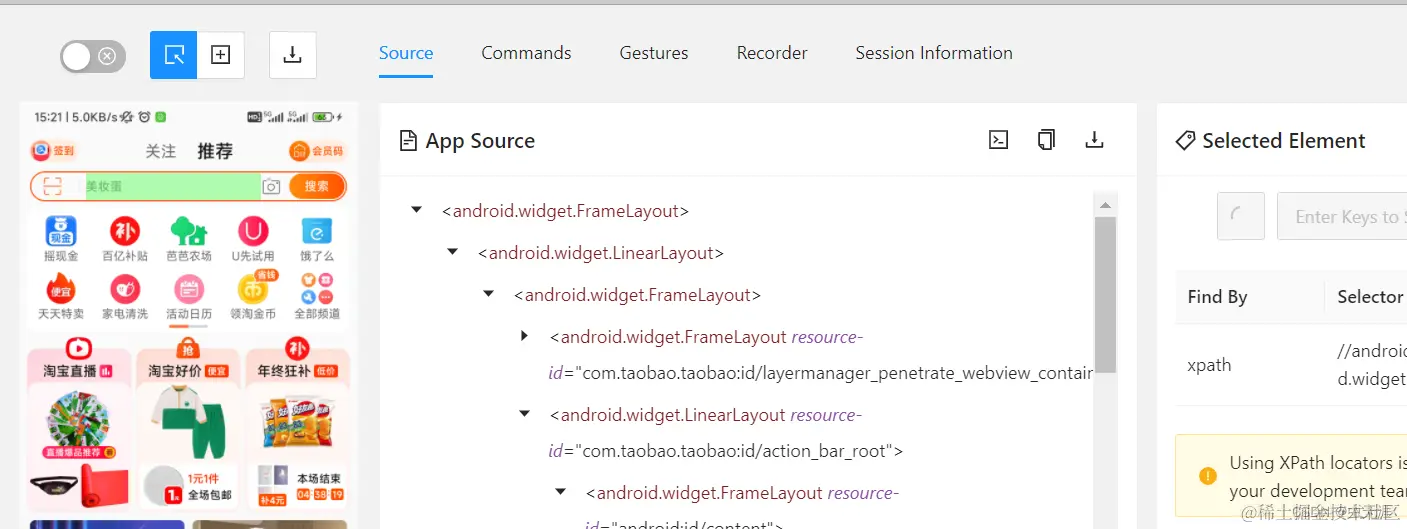Select the layermanager_penetrate_webview FrameLayout row
This screenshot has width=1407, height=529.
(x=820, y=355)
